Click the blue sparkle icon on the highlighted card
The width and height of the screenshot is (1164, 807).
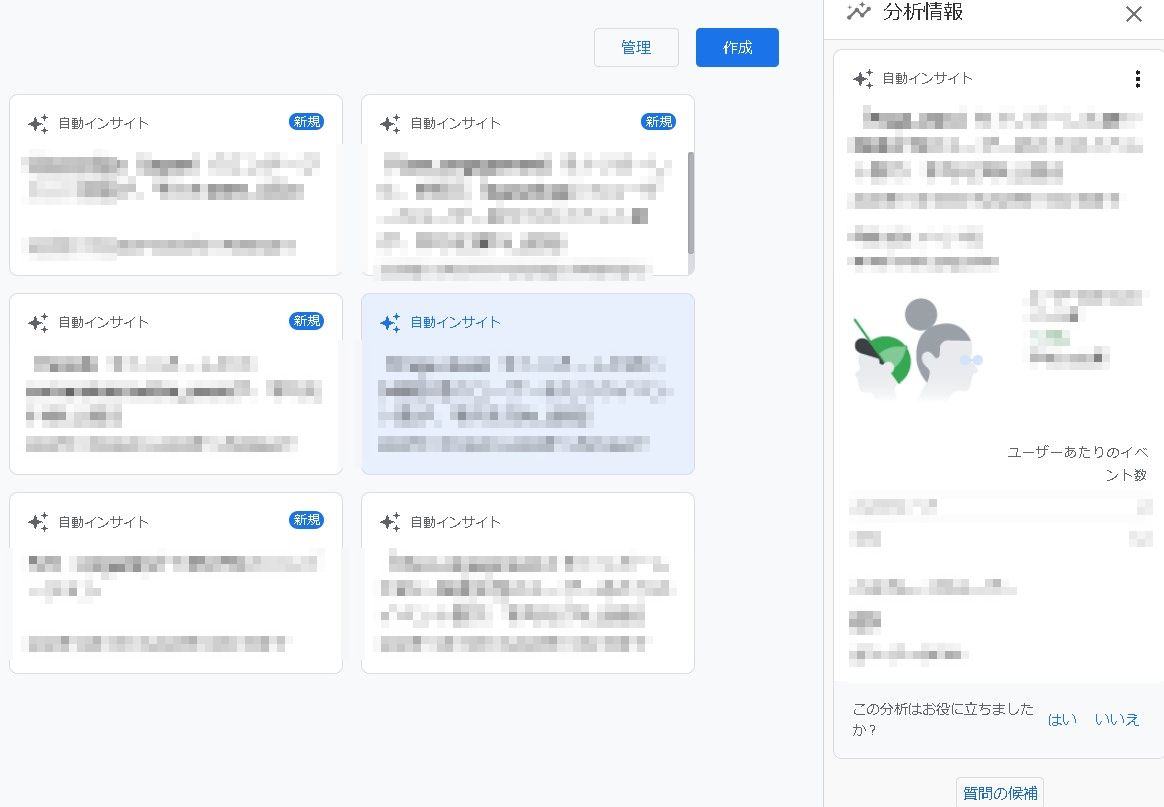coord(390,322)
